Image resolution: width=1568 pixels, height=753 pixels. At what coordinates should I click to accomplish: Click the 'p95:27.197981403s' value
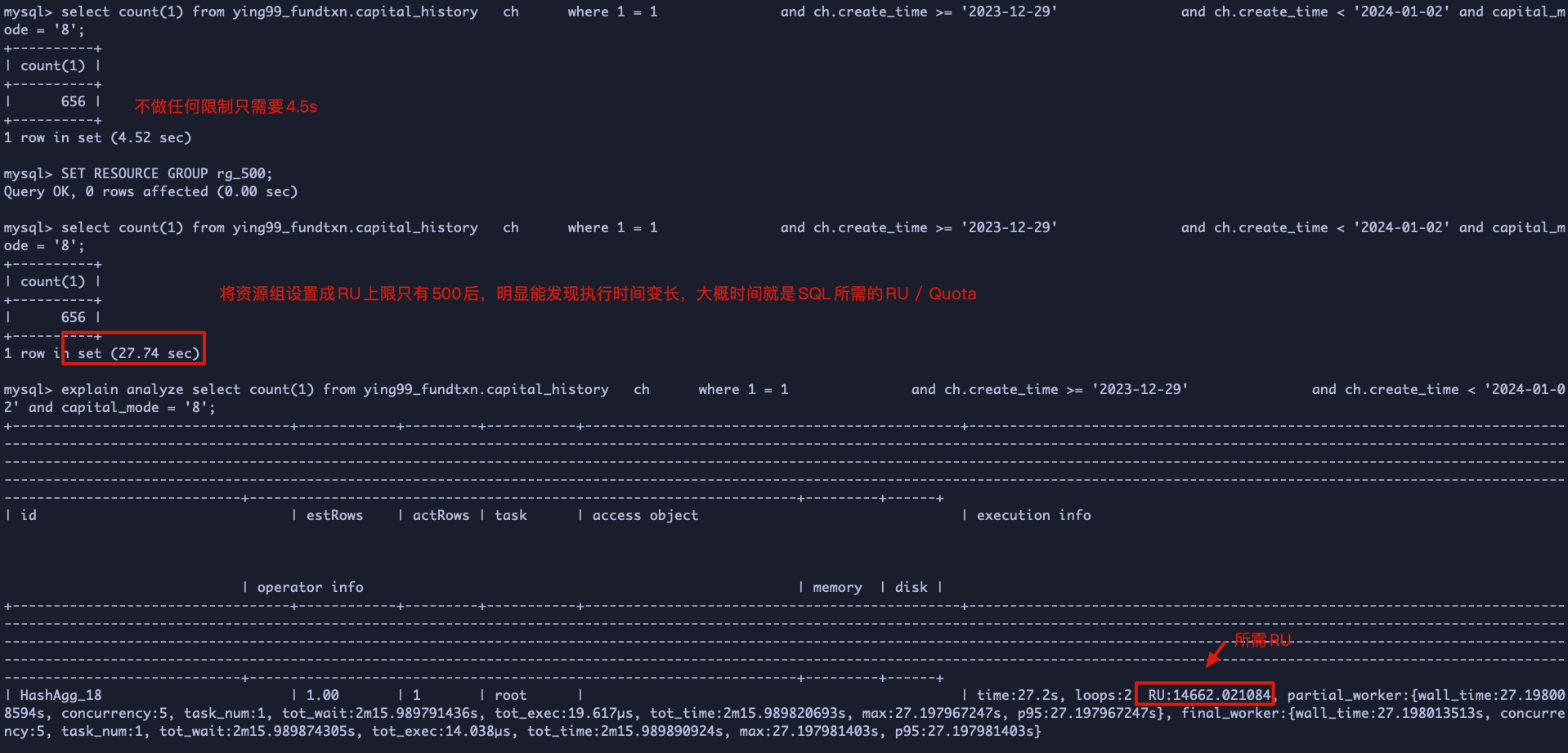coord(965,731)
